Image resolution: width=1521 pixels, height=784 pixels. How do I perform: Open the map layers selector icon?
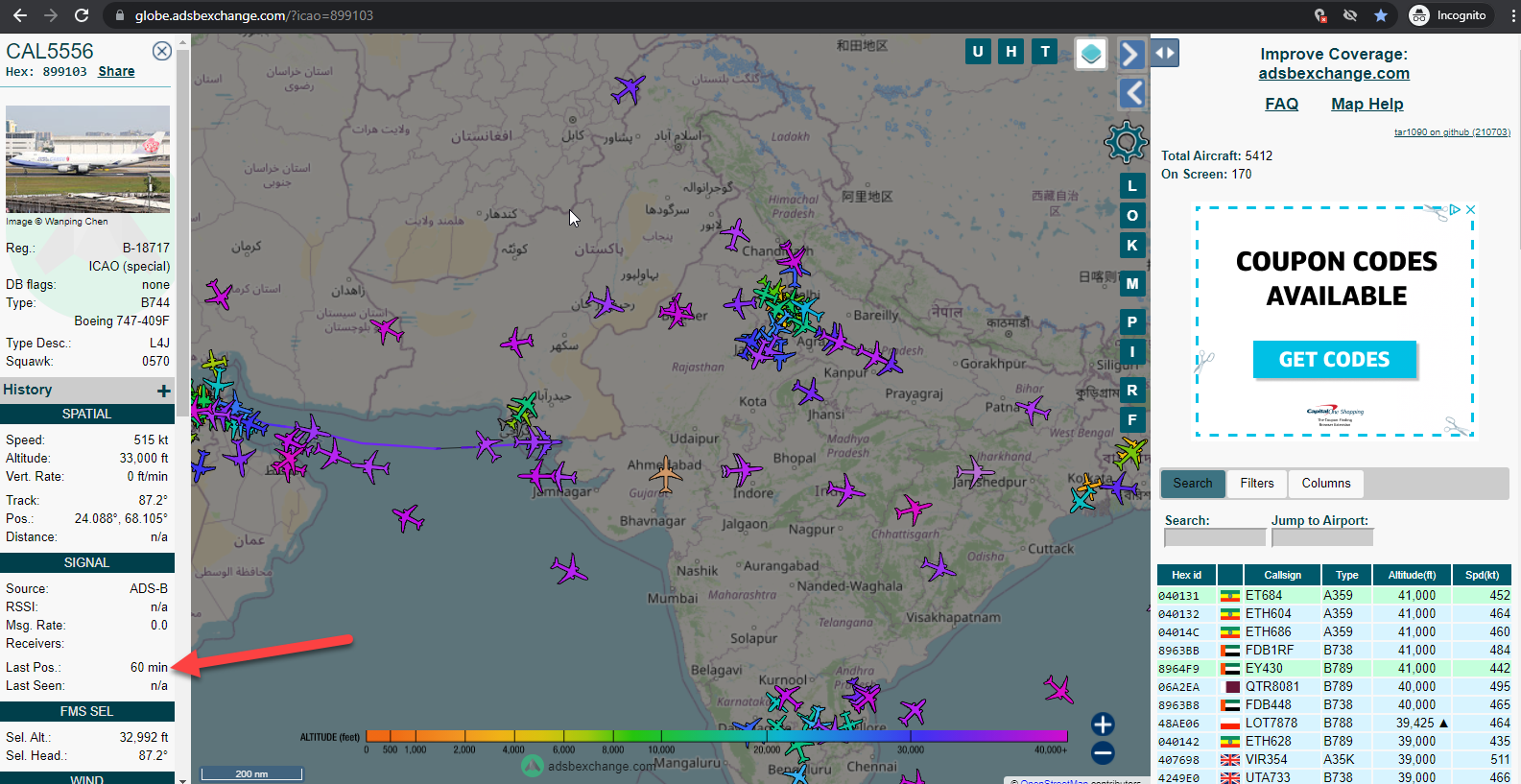1091,54
